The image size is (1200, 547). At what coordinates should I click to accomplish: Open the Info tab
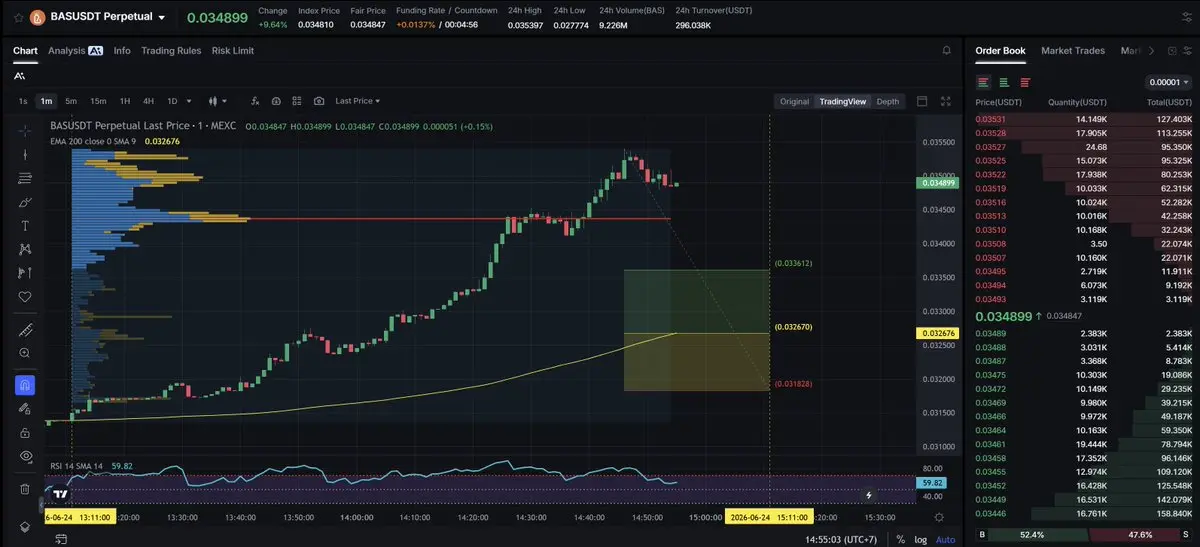(122, 50)
